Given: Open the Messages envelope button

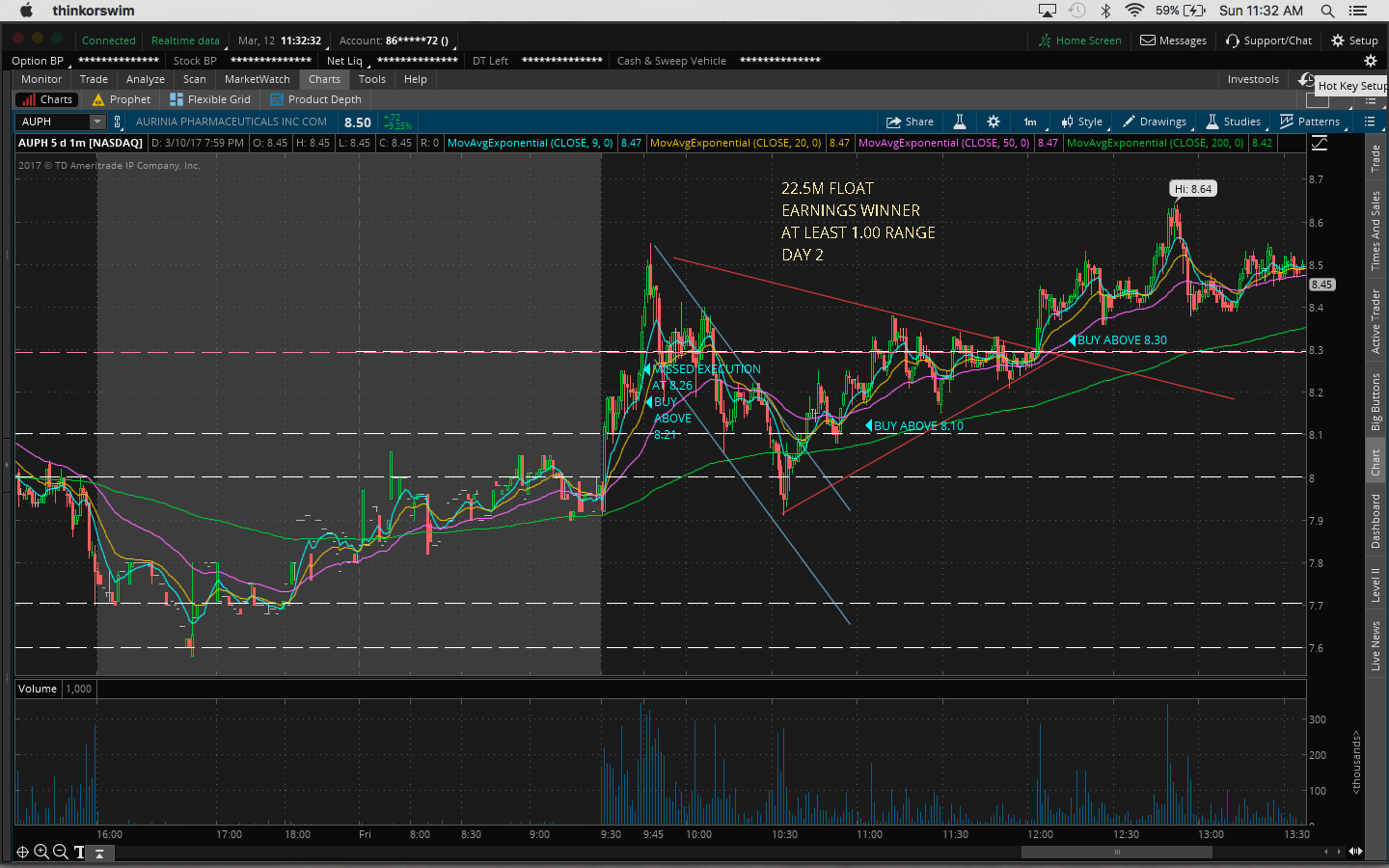Looking at the screenshot, I should click(1173, 41).
